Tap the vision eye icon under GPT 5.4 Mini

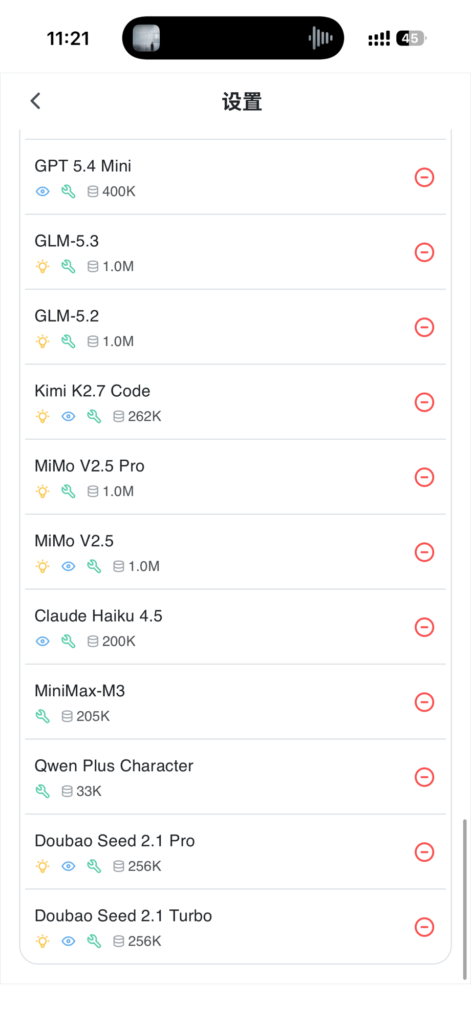[42, 191]
